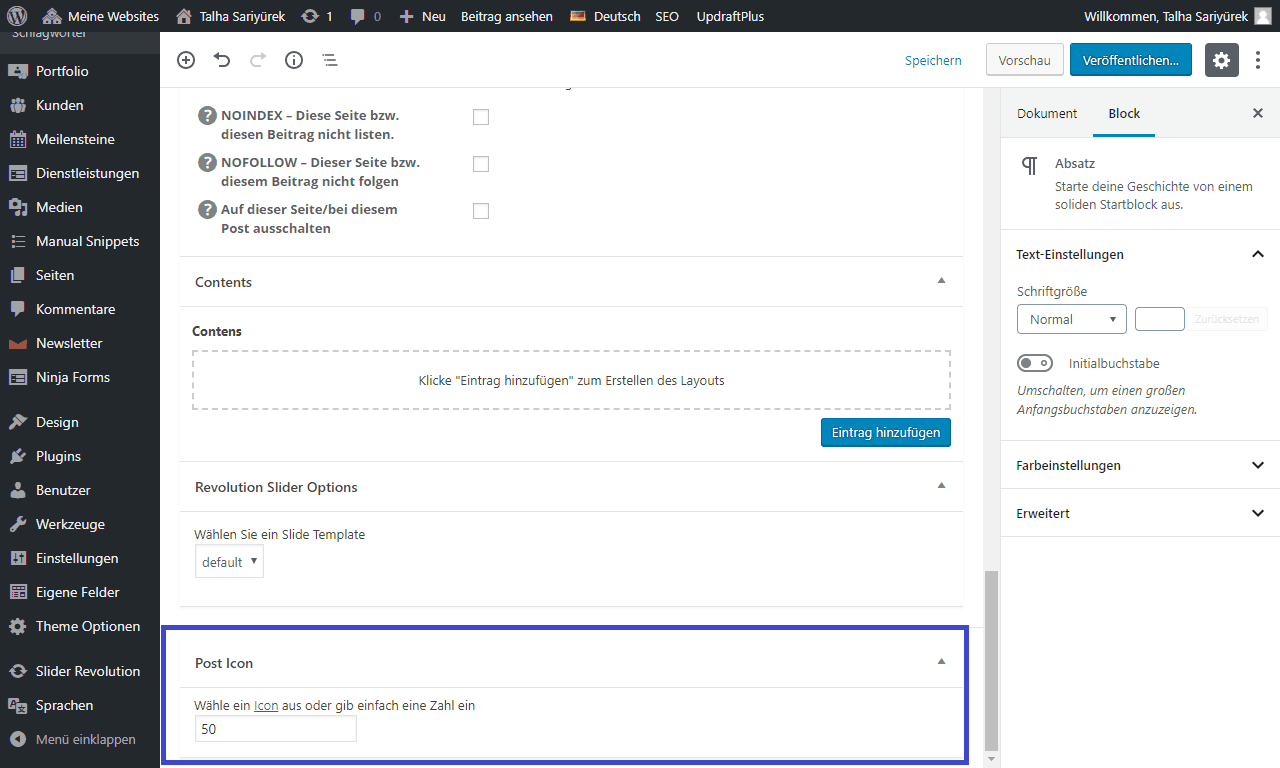Close the settings sidebar
The image size is (1280, 768).
(x=1258, y=113)
